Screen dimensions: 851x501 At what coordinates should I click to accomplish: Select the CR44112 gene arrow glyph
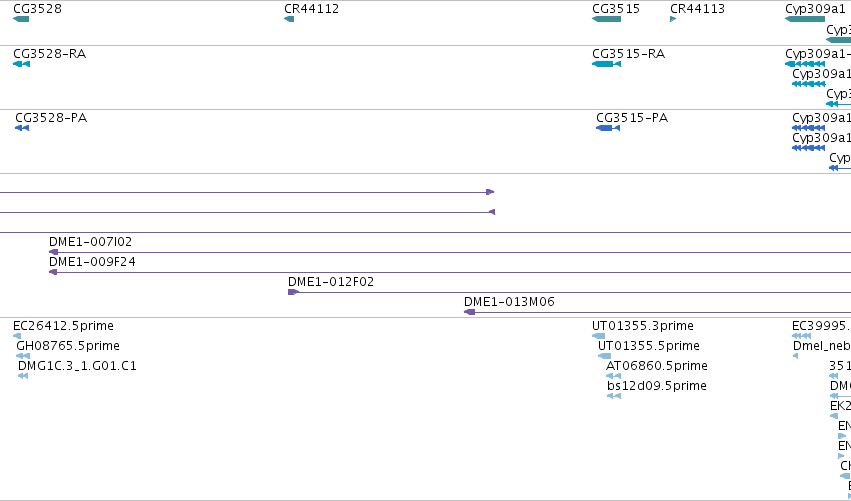point(289,20)
